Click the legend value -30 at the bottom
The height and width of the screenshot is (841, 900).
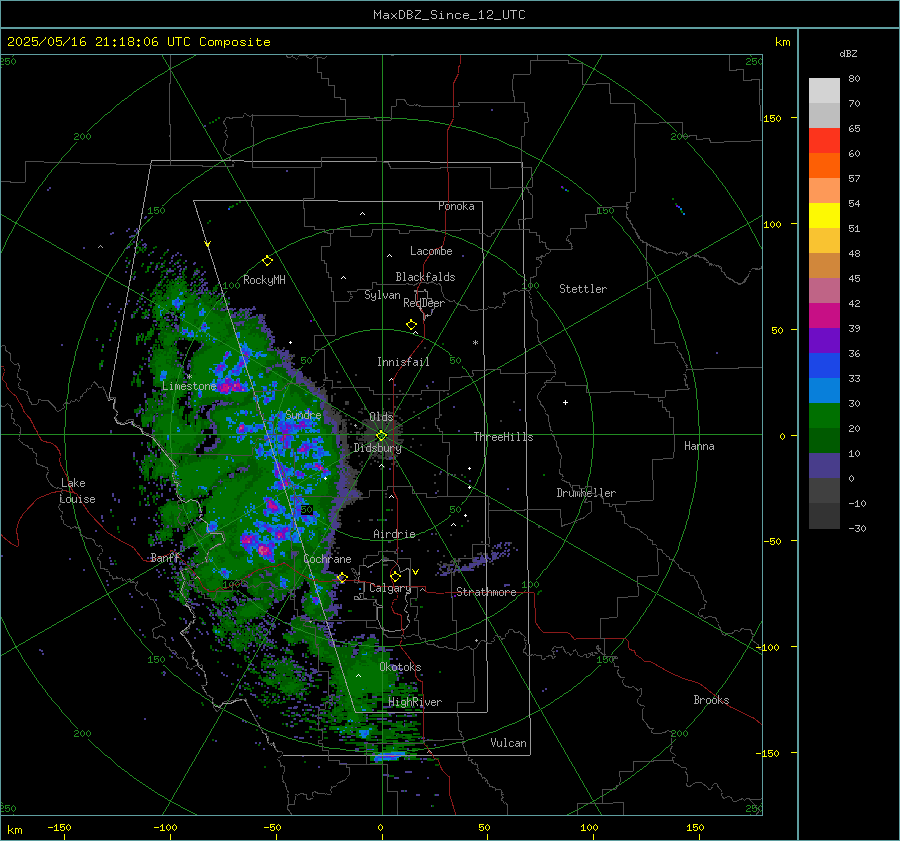857,528
